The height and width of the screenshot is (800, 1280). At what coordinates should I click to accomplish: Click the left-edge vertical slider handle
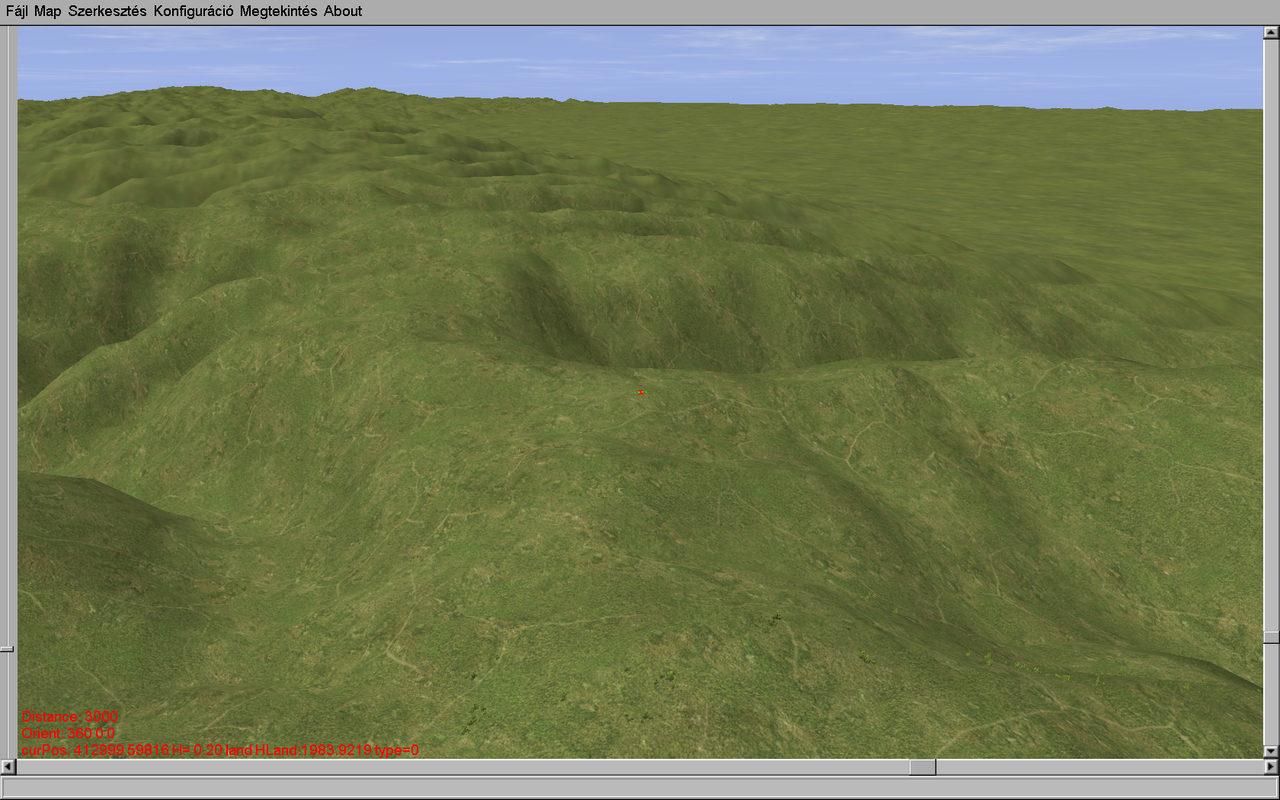tap(7, 648)
